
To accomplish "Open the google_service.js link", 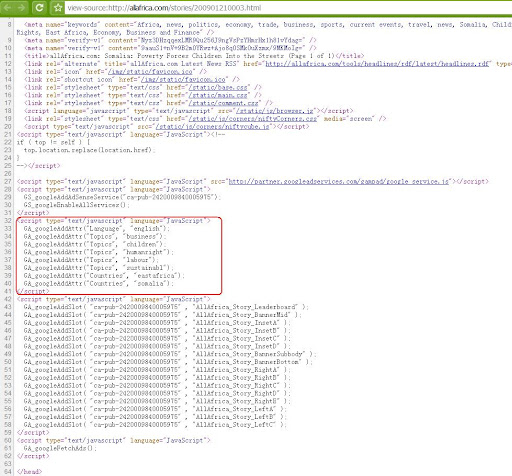I will (x=339, y=181).
